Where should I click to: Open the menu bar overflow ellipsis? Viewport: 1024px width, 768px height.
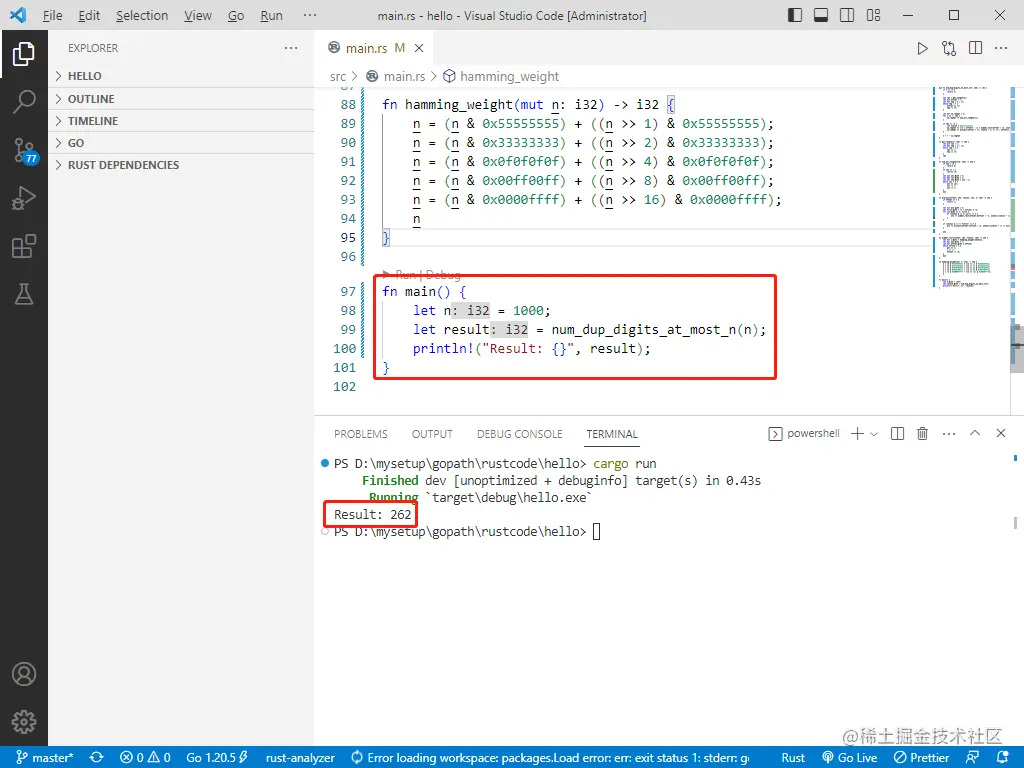pos(310,15)
